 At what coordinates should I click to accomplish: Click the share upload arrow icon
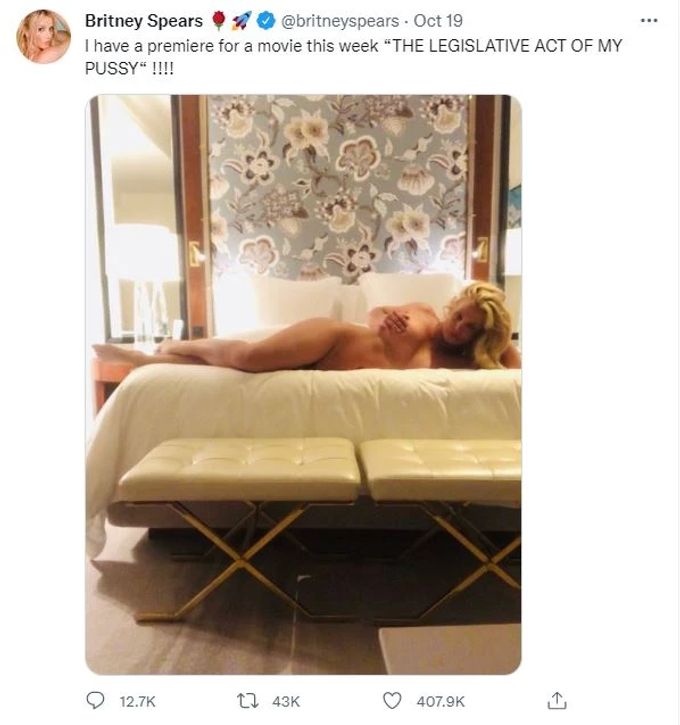pyautogui.click(x=557, y=700)
